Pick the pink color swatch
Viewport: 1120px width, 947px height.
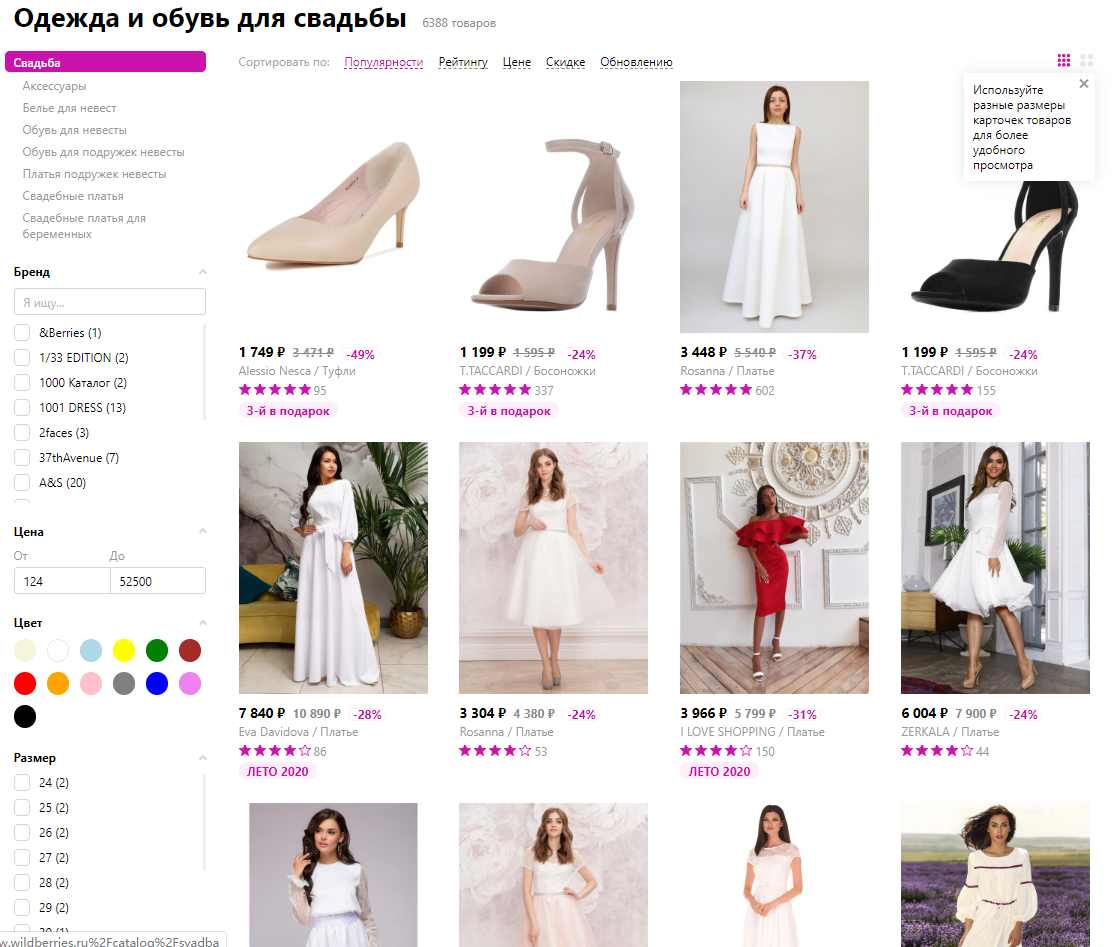tap(91, 683)
